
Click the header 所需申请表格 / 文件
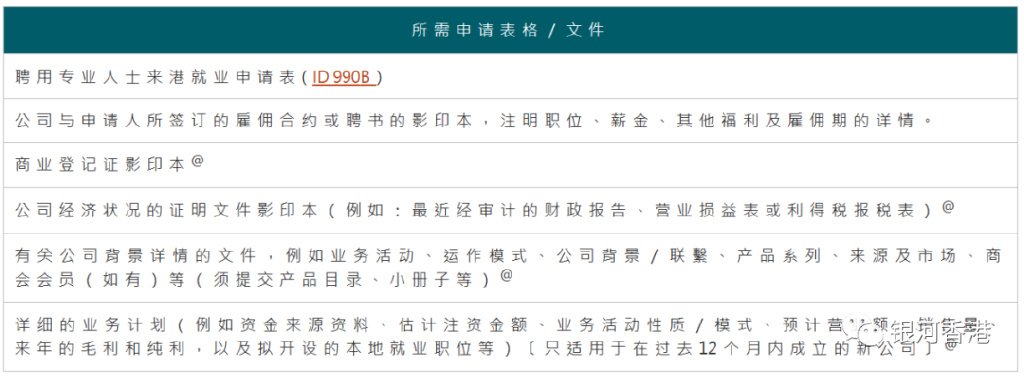pyautogui.click(x=509, y=30)
